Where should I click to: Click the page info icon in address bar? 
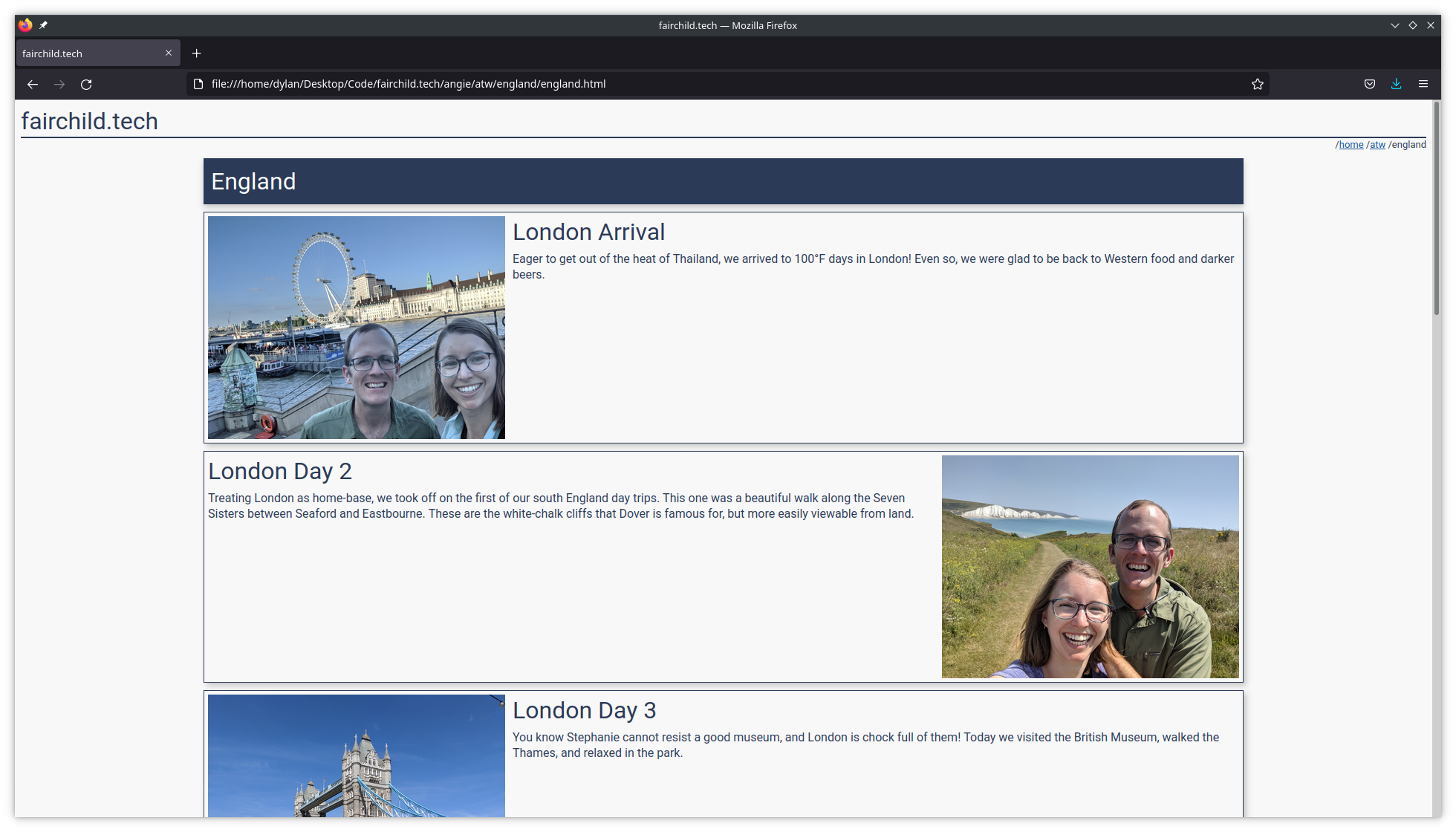(x=198, y=84)
